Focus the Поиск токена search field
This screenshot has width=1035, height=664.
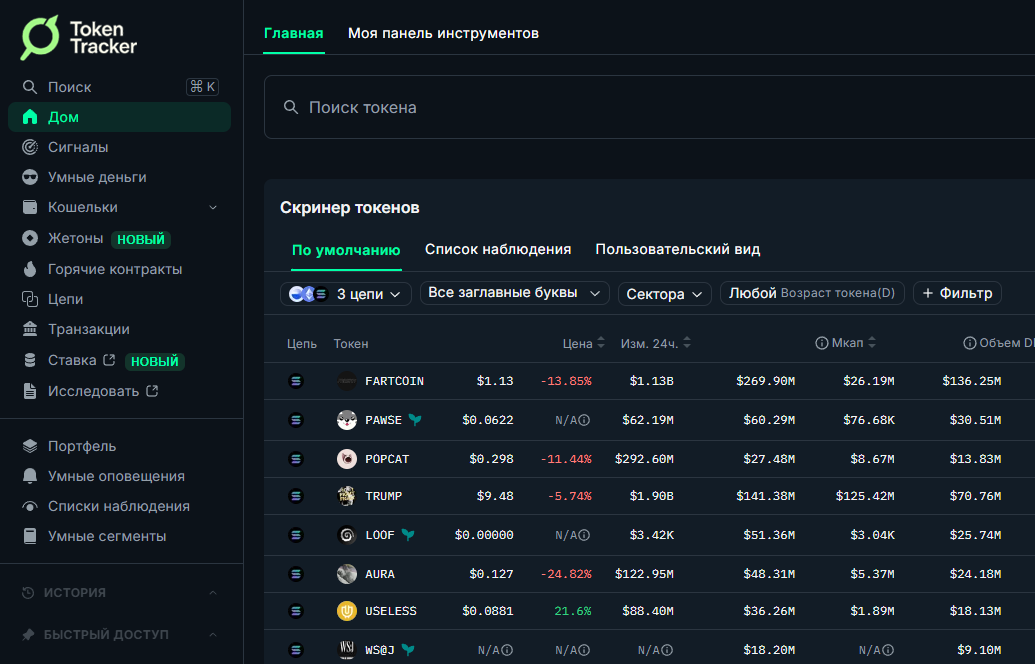(x=650, y=107)
